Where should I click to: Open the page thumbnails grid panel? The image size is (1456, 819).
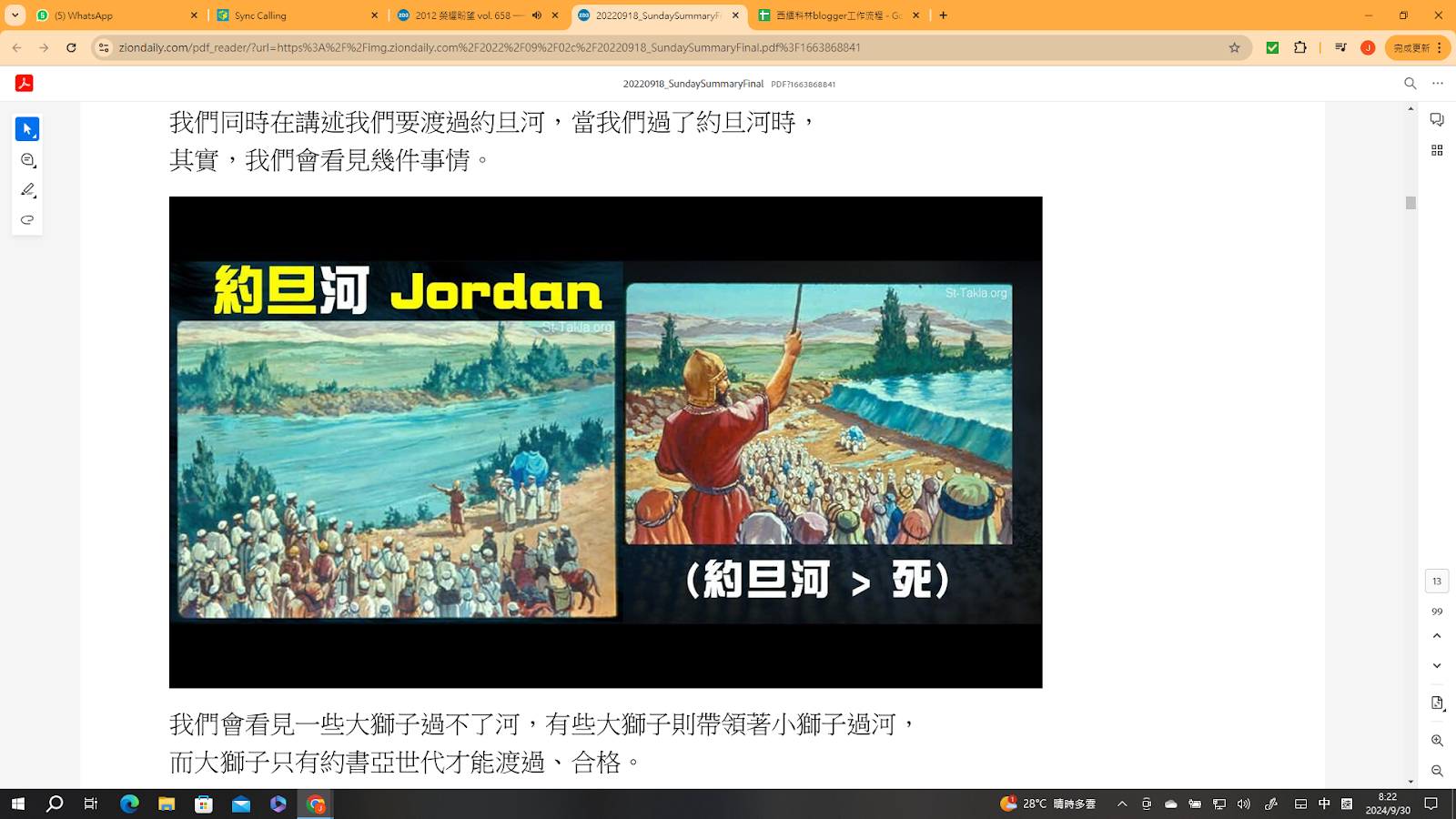[x=1437, y=150]
